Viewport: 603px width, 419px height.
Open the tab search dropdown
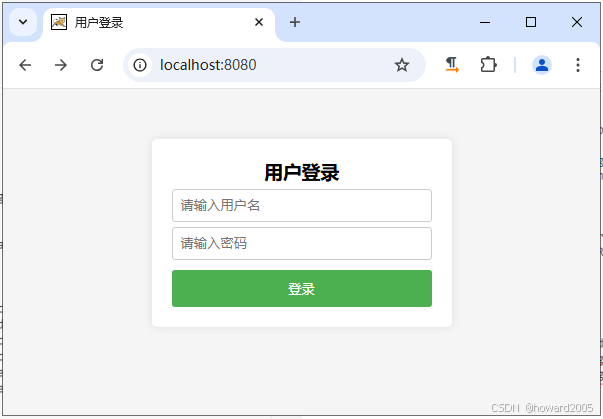pyautogui.click(x=23, y=22)
